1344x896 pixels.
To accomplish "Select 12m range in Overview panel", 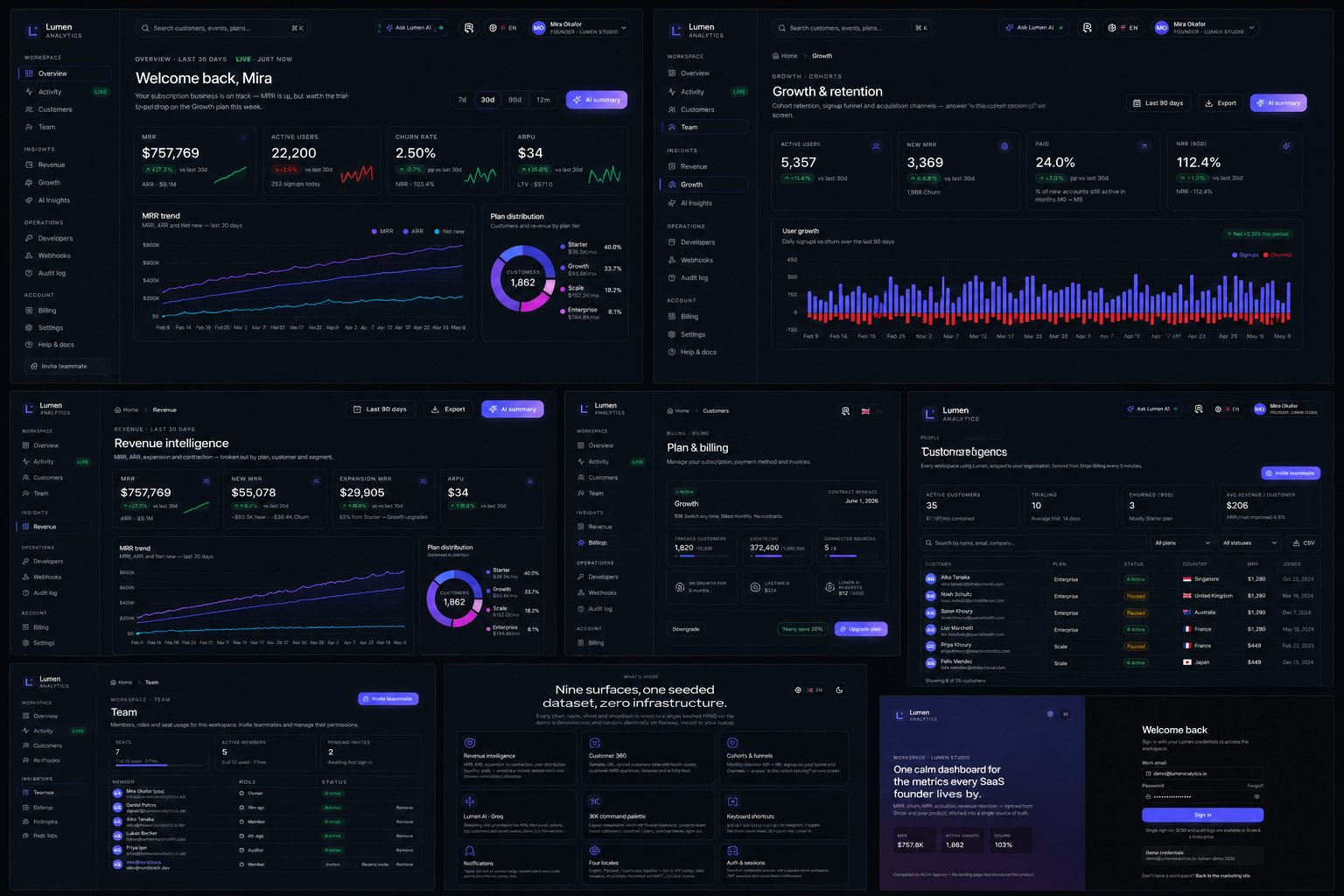I will (x=543, y=100).
